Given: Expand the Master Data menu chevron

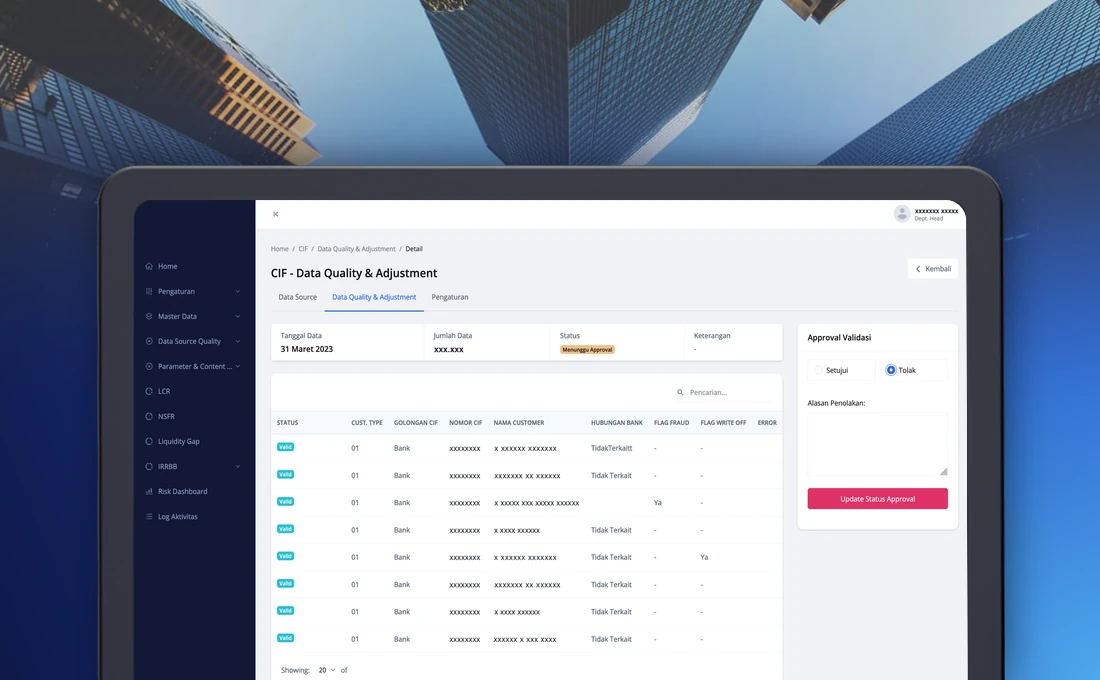Looking at the screenshot, I should click(238, 316).
